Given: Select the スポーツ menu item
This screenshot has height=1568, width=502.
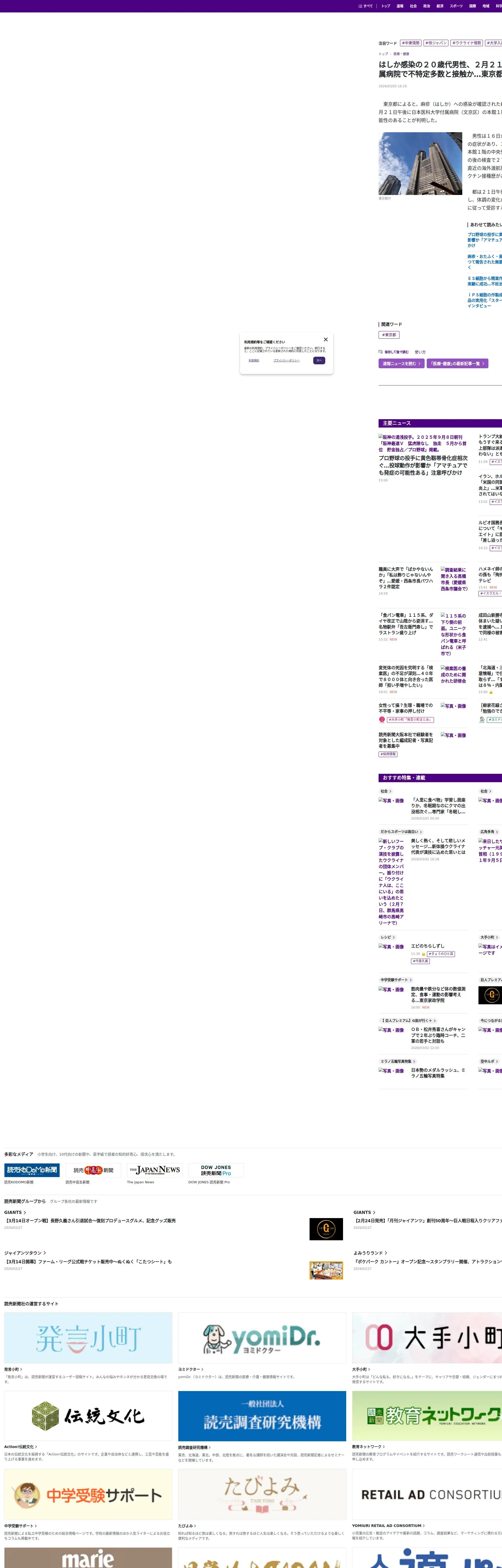Looking at the screenshot, I should [x=456, y=6].
